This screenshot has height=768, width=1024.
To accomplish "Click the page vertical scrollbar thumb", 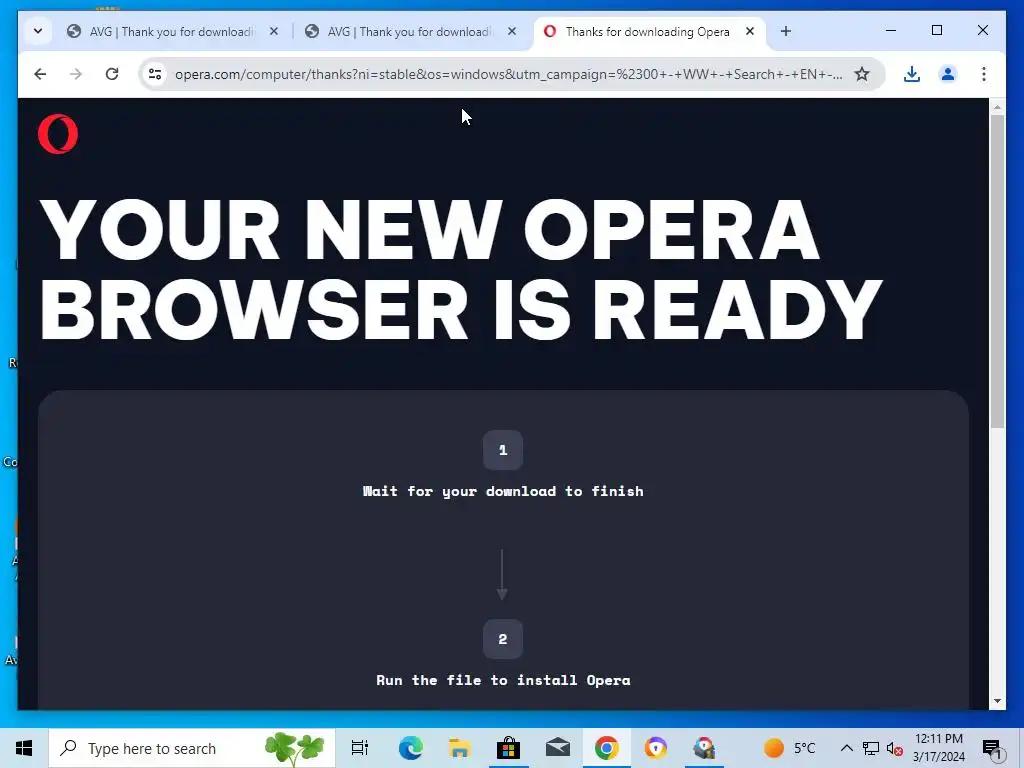I will pyautogui.click(x=997, y=270).
